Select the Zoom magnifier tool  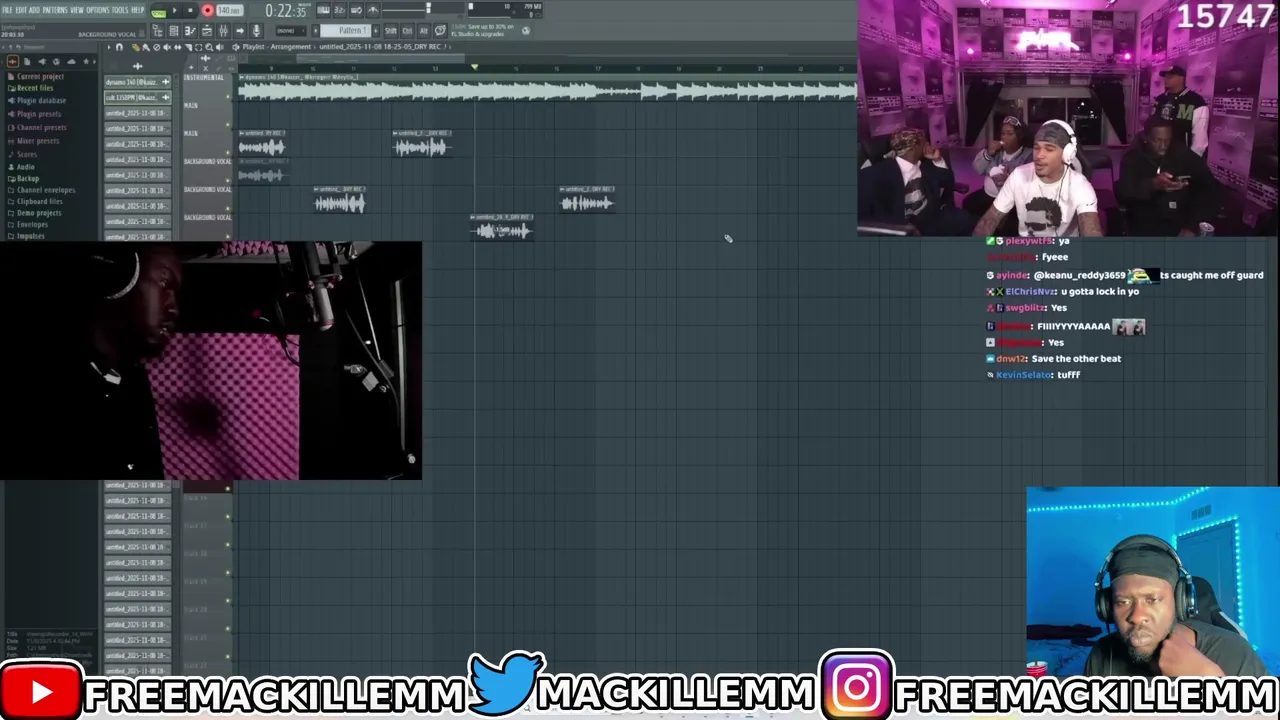[x=209, y=47]
